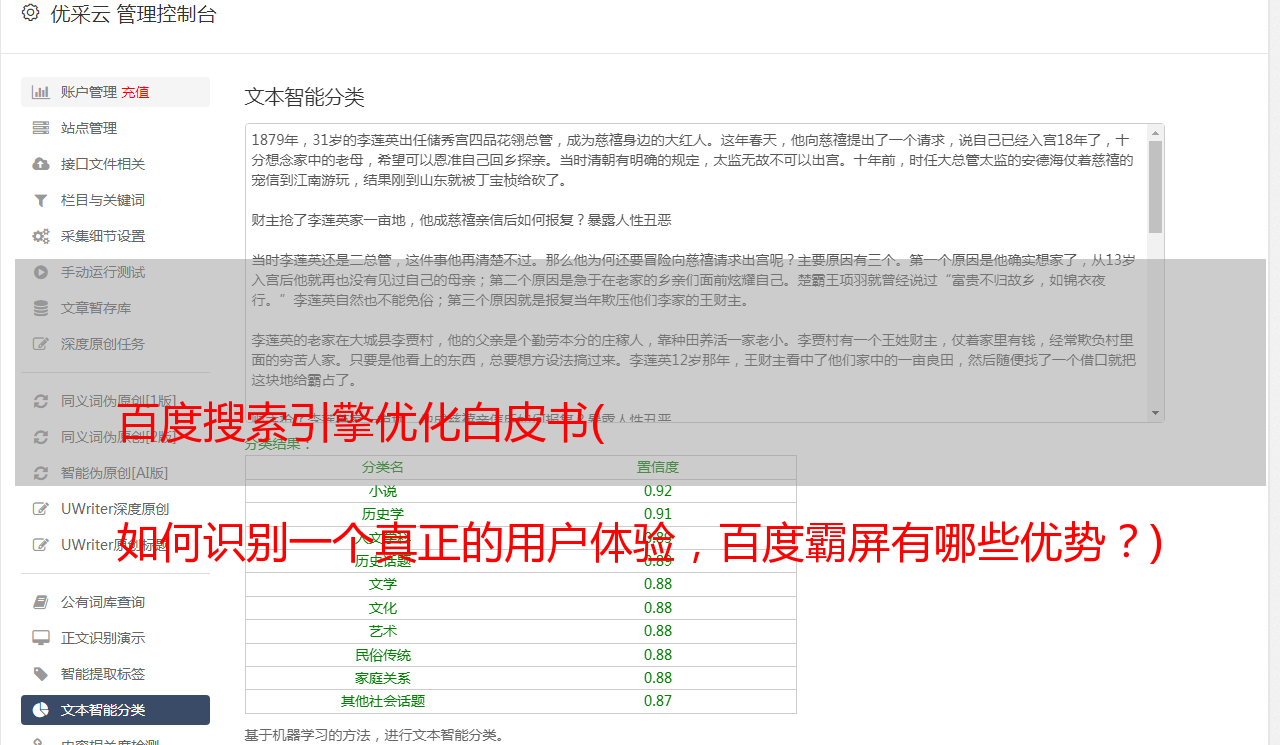Click the edit icon for 深度原创任务
The height and width of the screenshot is (745, 1280).
click(41, 344)
